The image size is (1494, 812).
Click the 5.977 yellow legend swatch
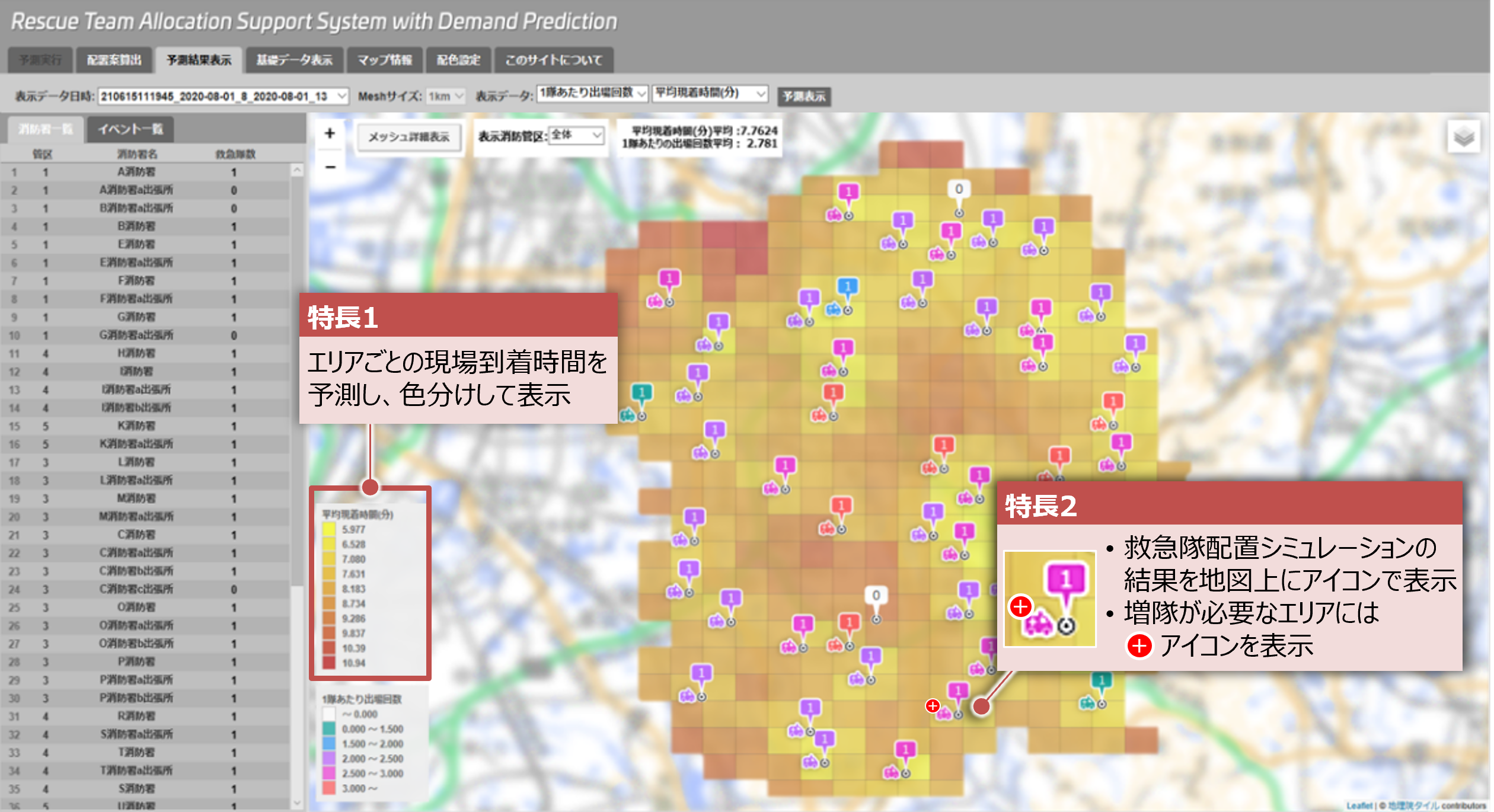329,529
